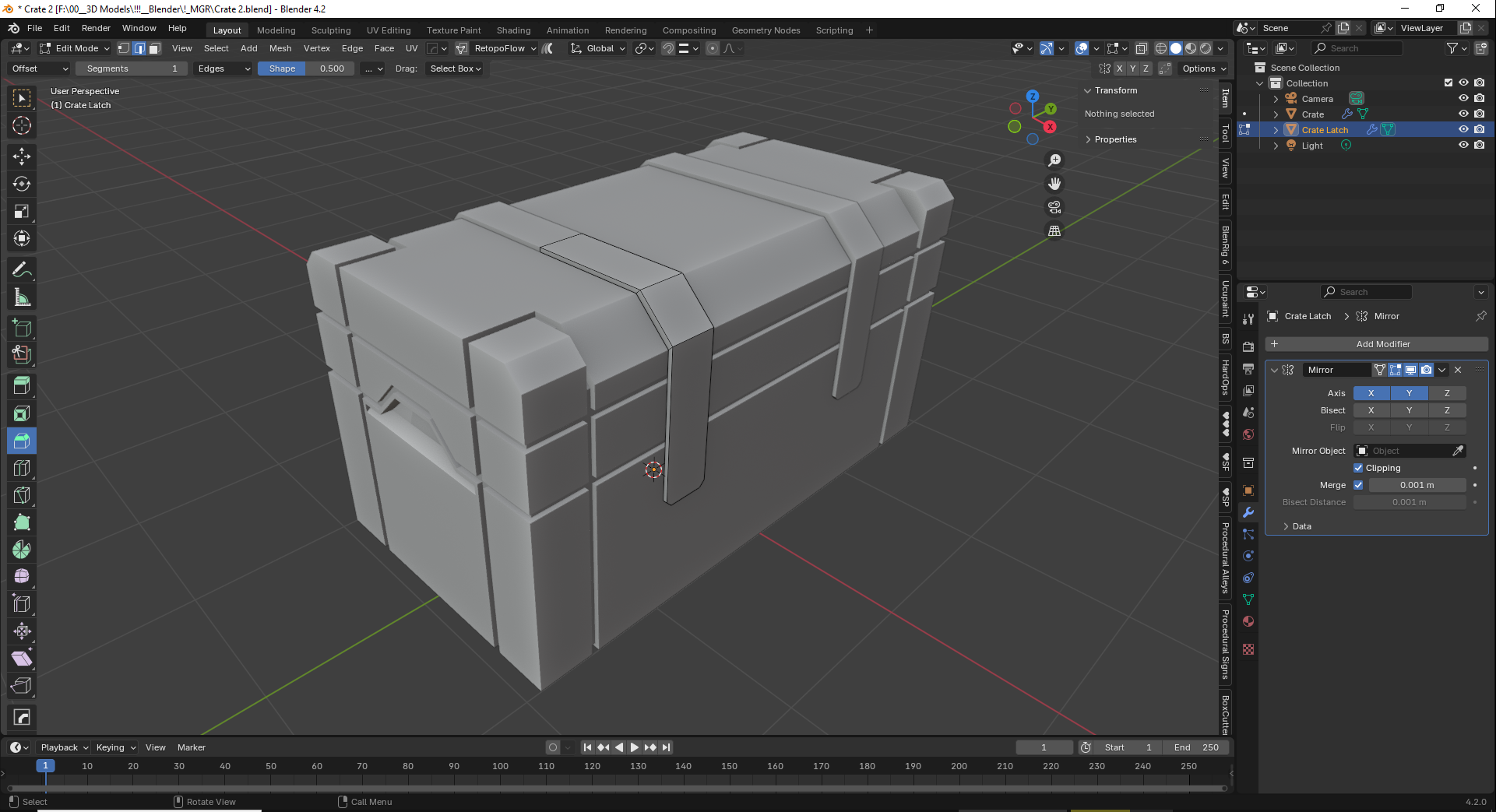
Task: Select the Measure tool
Action: click(x=22, y=297)
